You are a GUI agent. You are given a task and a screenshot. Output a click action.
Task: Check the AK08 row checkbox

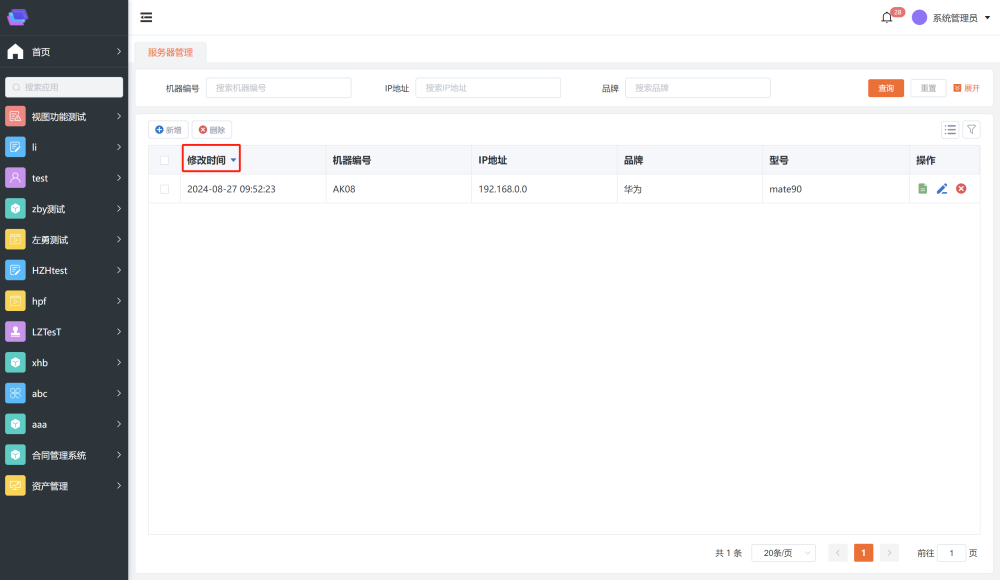coord(164,189)
